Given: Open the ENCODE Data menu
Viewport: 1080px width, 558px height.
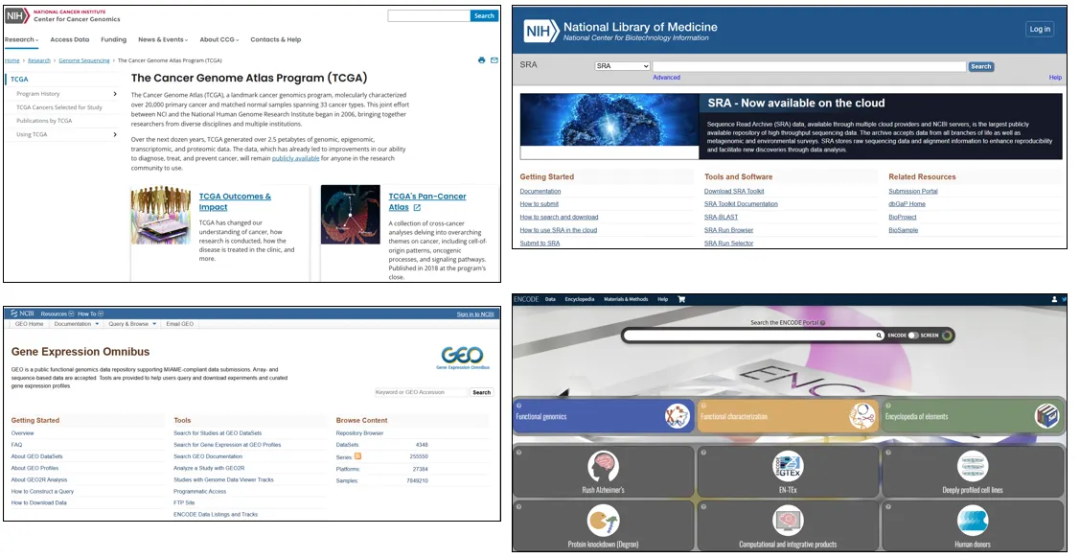Looking at the screenshot, I should 550,300.
